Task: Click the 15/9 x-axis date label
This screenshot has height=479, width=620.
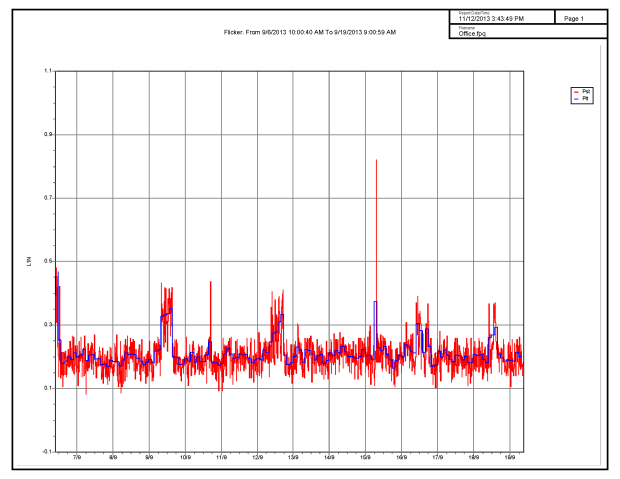Action: point(365,457)
